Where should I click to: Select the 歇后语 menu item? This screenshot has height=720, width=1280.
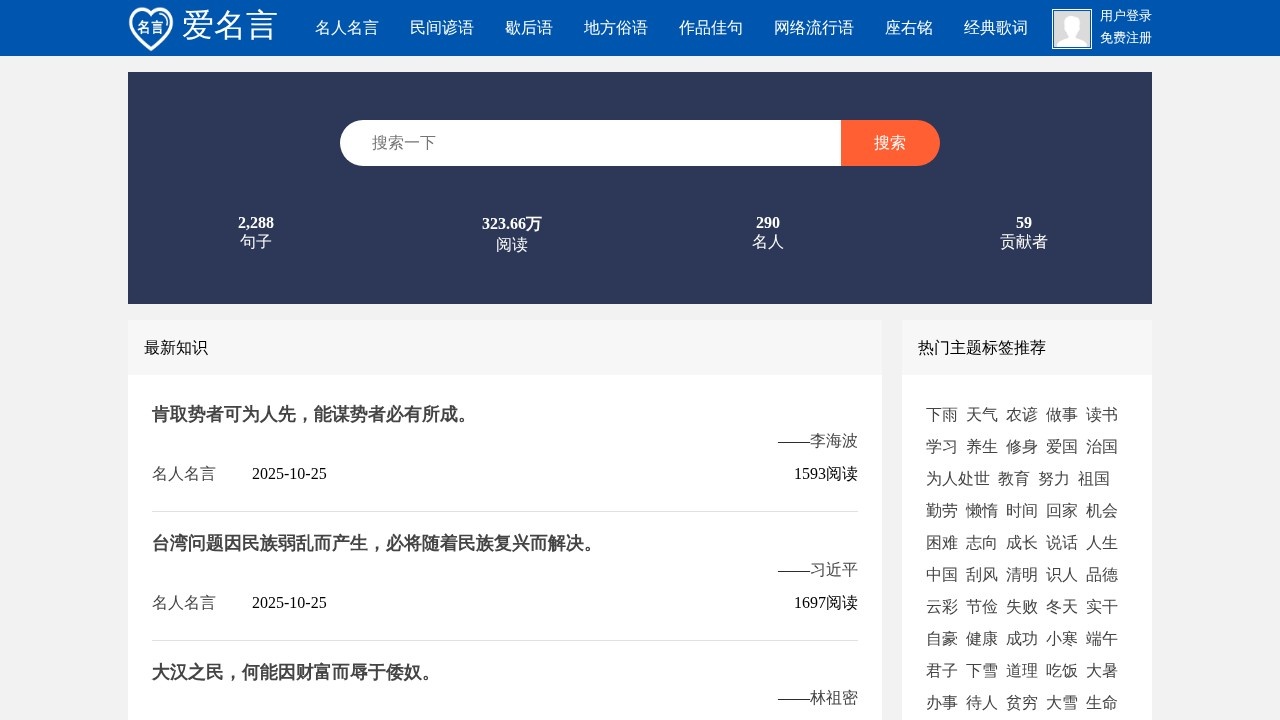click(x=529, y=28)
